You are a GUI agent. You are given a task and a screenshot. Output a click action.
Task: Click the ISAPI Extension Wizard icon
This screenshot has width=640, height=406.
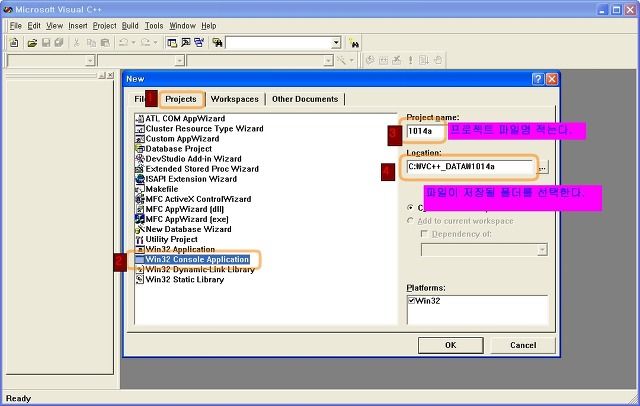140,179
